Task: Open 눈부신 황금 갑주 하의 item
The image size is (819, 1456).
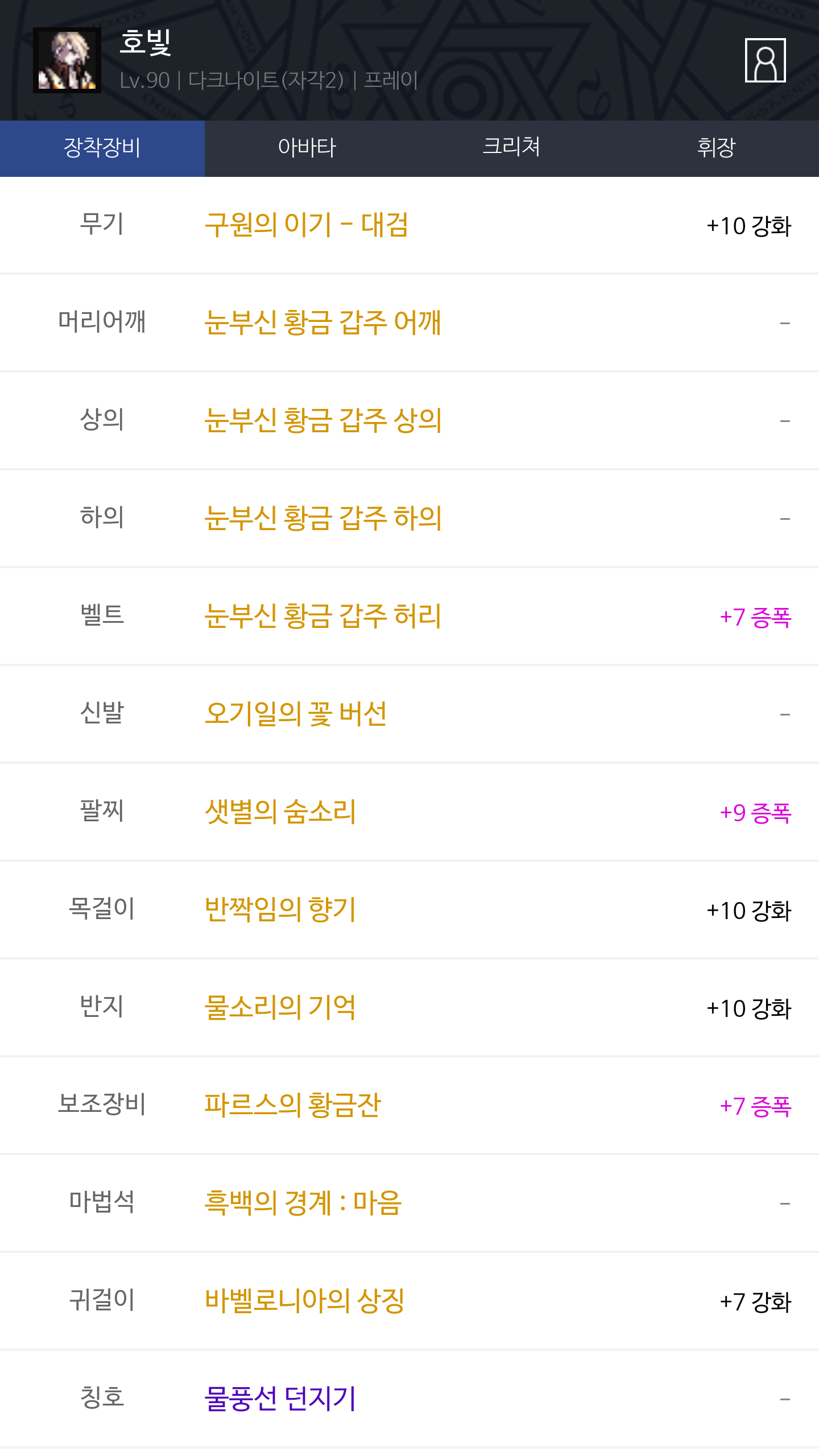Action: (322, 519)
